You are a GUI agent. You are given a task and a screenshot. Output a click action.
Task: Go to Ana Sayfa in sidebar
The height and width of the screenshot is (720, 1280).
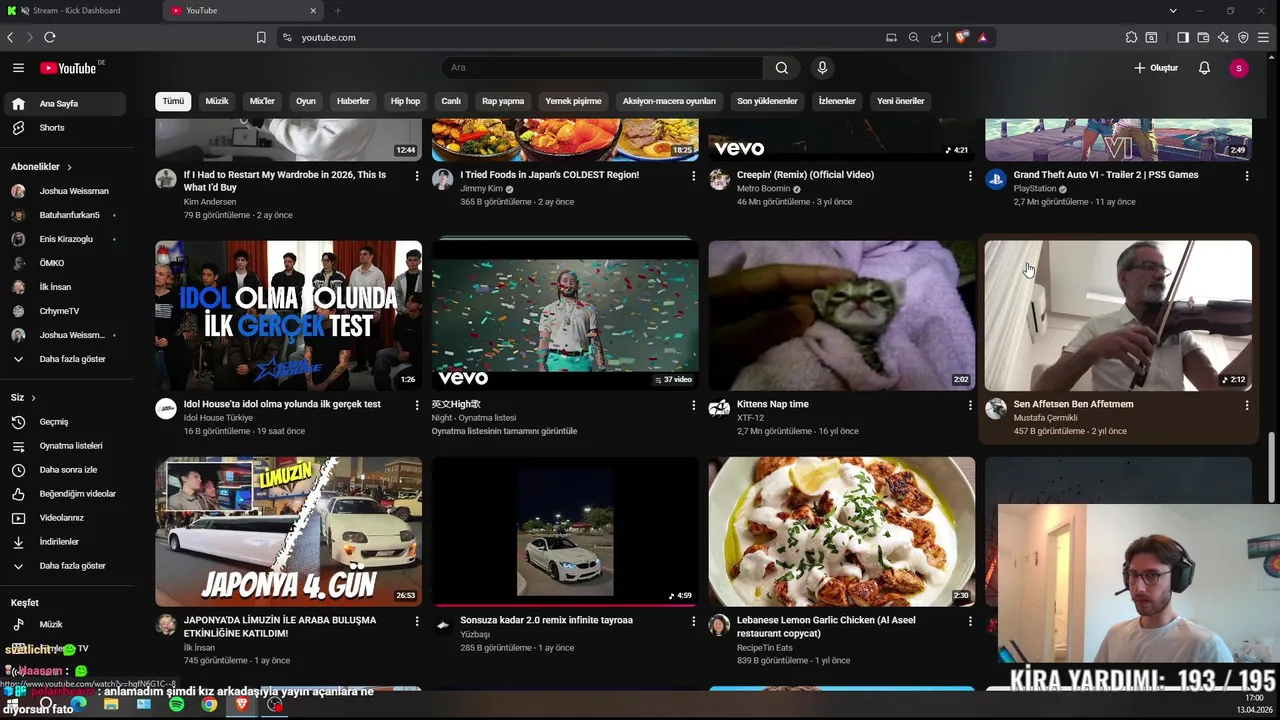point(63,104)
